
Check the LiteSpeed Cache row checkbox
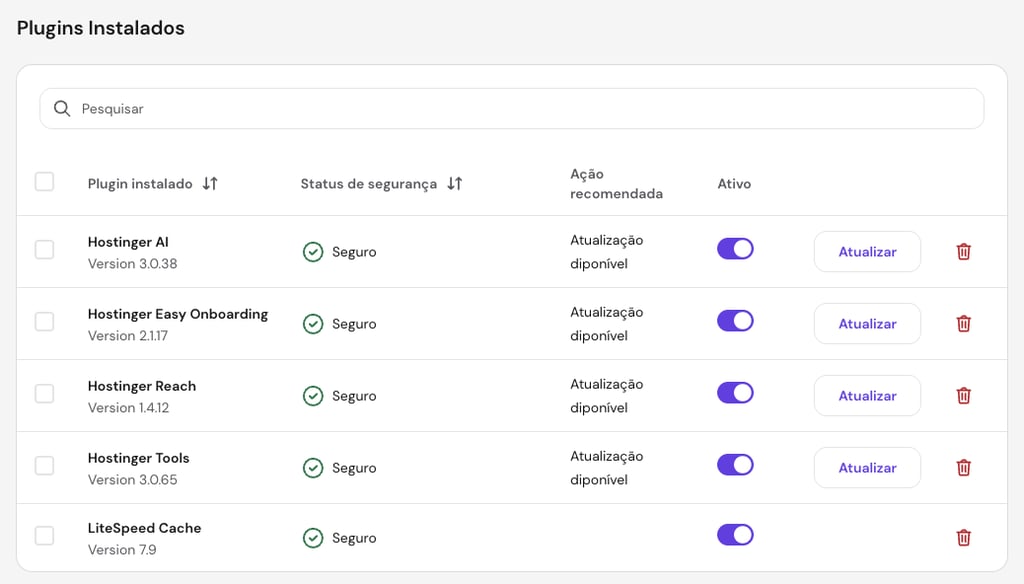[44, 536]
